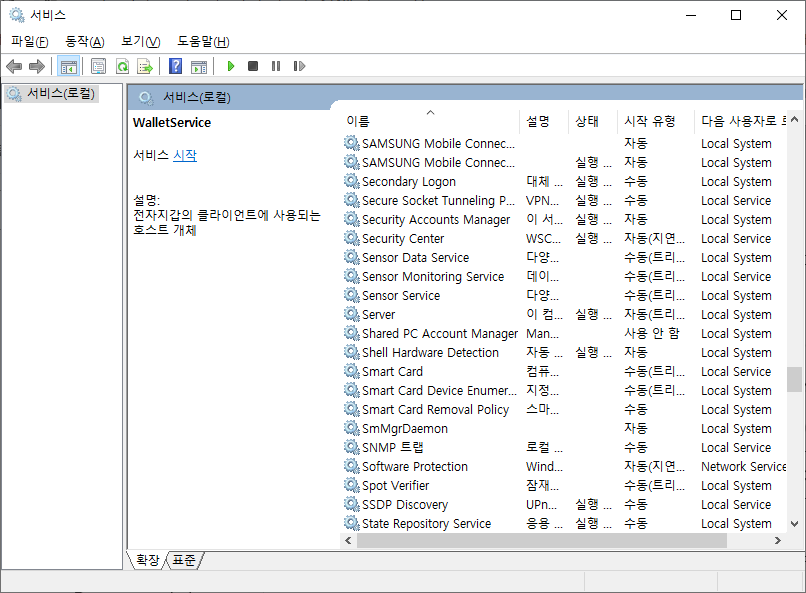806x593 pixels.
Task: Click the horizontal scrollbar right arrow
Action: 778,541
